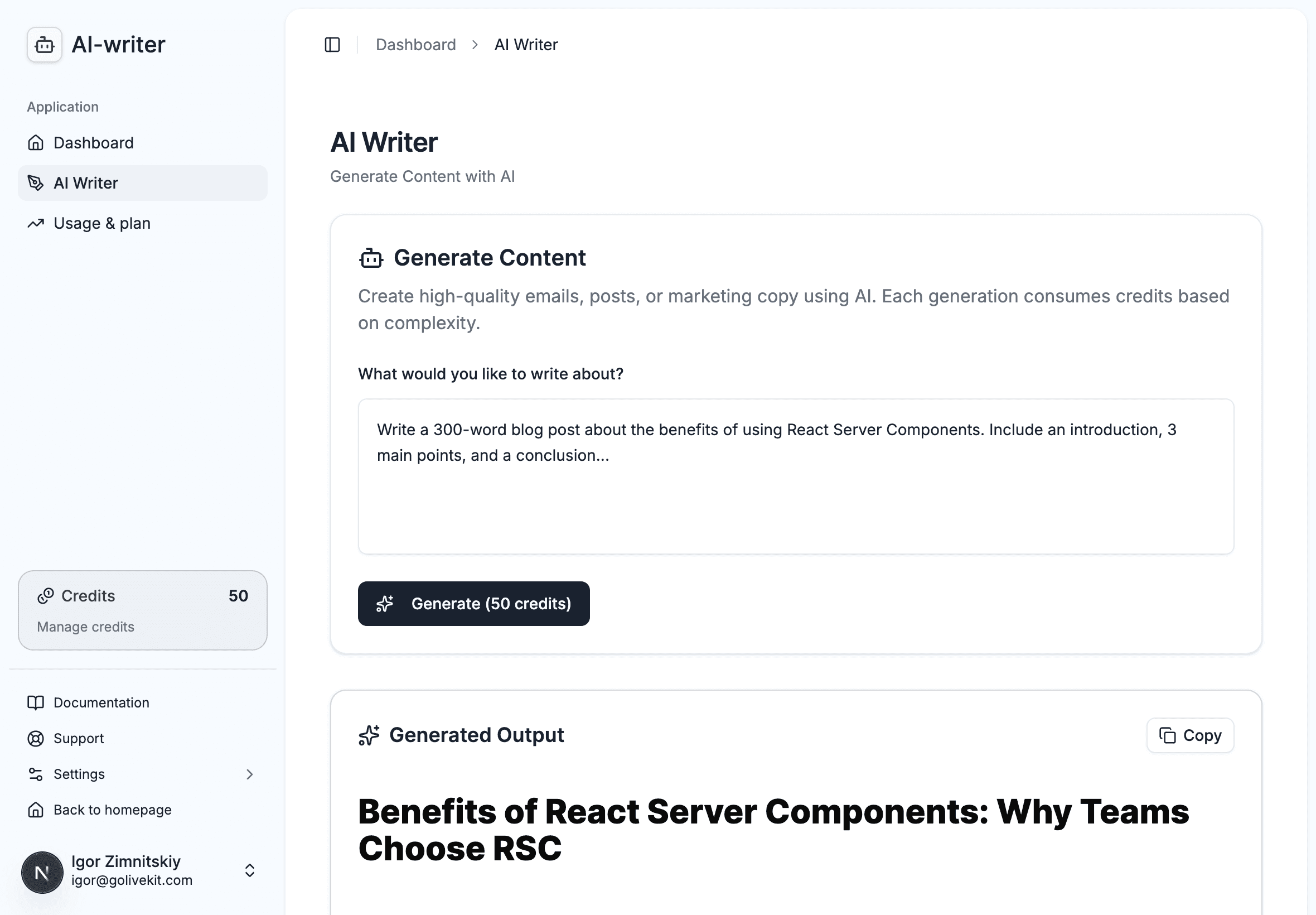Click the robot icon beside Generate Content
Image resolution: width=1316 pixels, height=915 pixels.
pos(371,258)
